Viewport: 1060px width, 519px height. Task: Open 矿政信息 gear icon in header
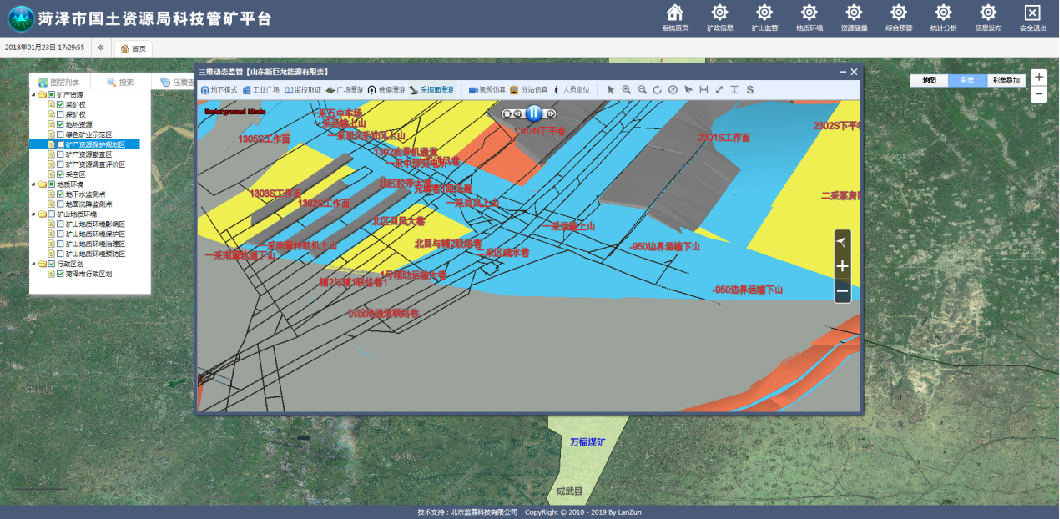719,13
